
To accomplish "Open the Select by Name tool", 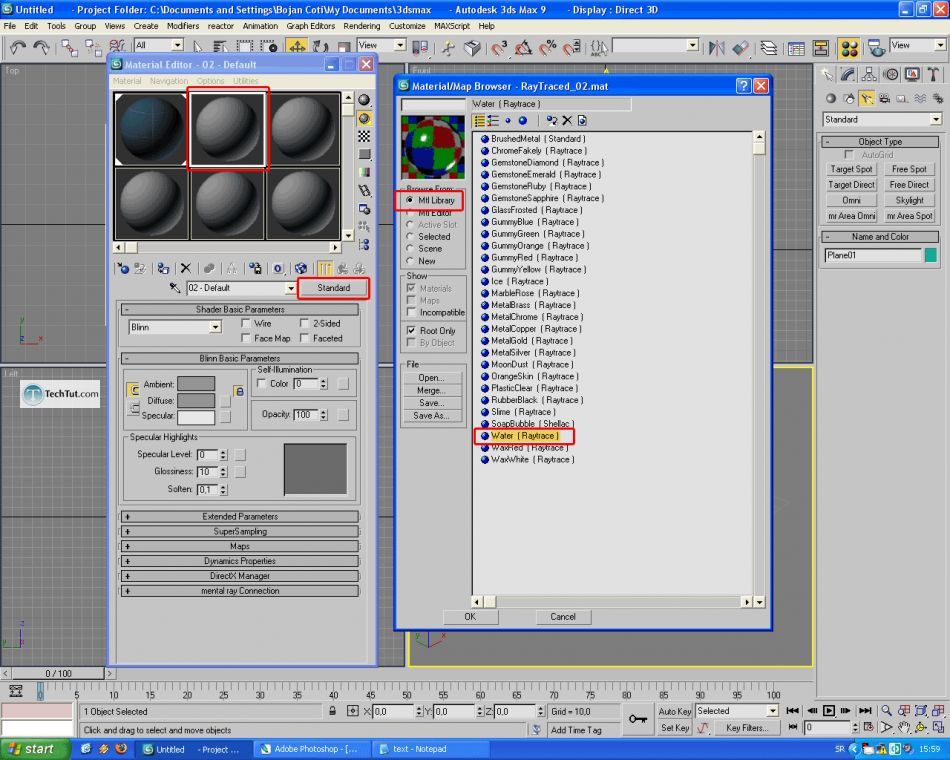I will (x=221, y=47).
